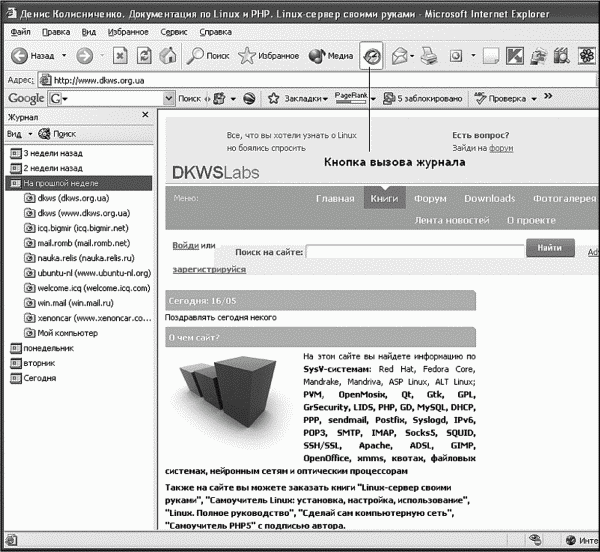Click the site search input field
This screenshot has height=552, width=600.
(414, 251)
